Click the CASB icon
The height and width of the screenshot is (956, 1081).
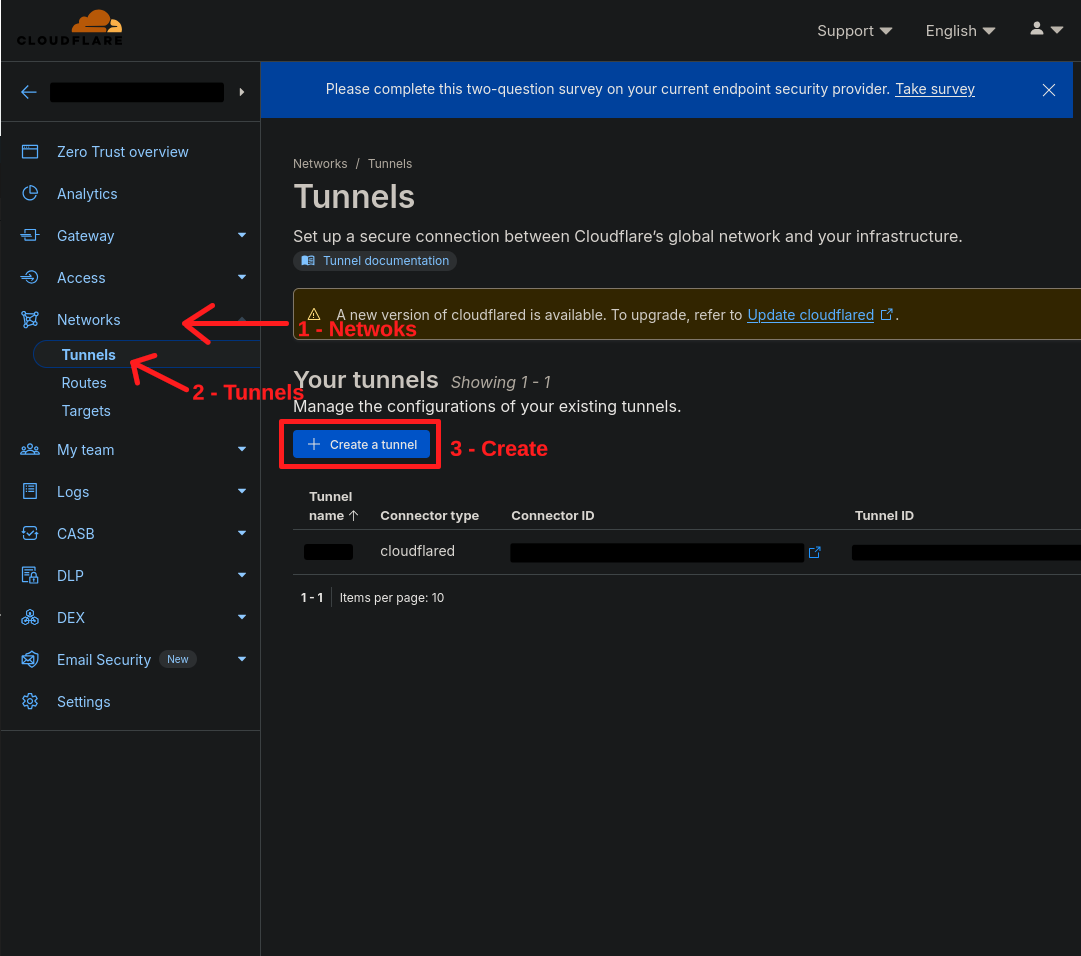30,533
